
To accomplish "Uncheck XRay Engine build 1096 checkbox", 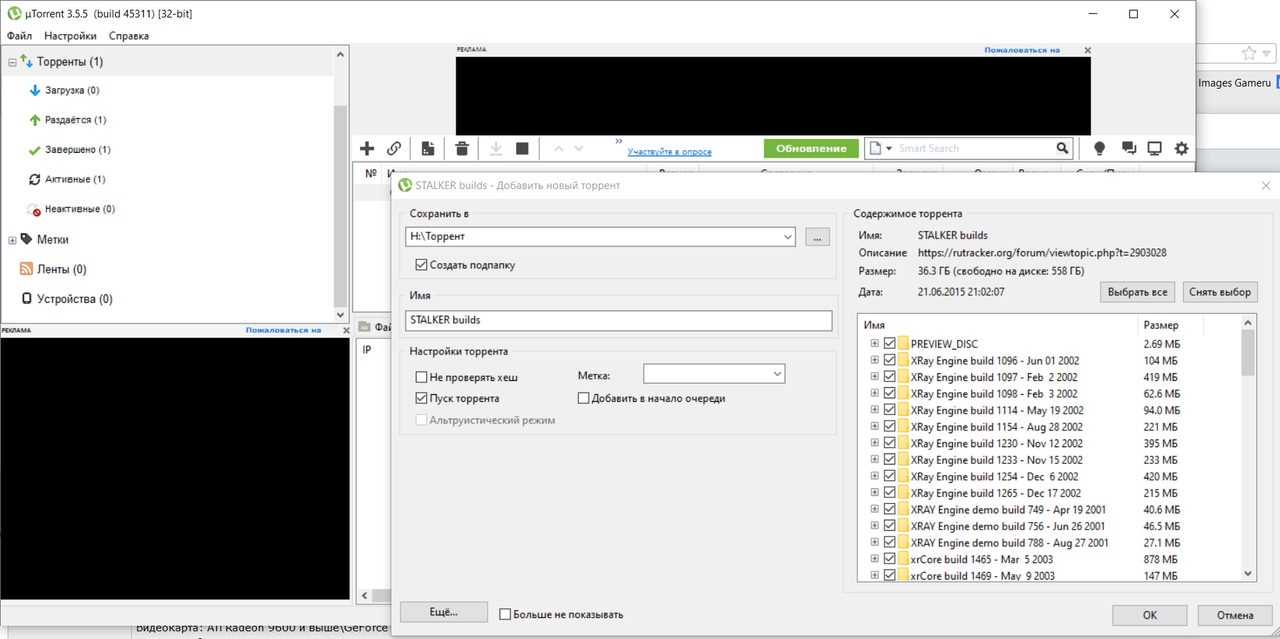I will pyautogui.click(x=889, y=360).
